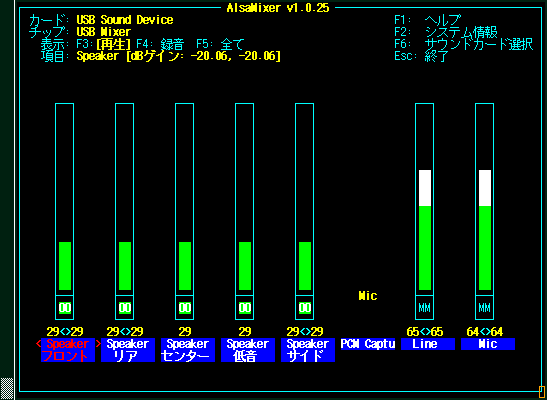547x400 pixels.
Task: Click the 65<>65 Line level value
Action: [425, 331]
